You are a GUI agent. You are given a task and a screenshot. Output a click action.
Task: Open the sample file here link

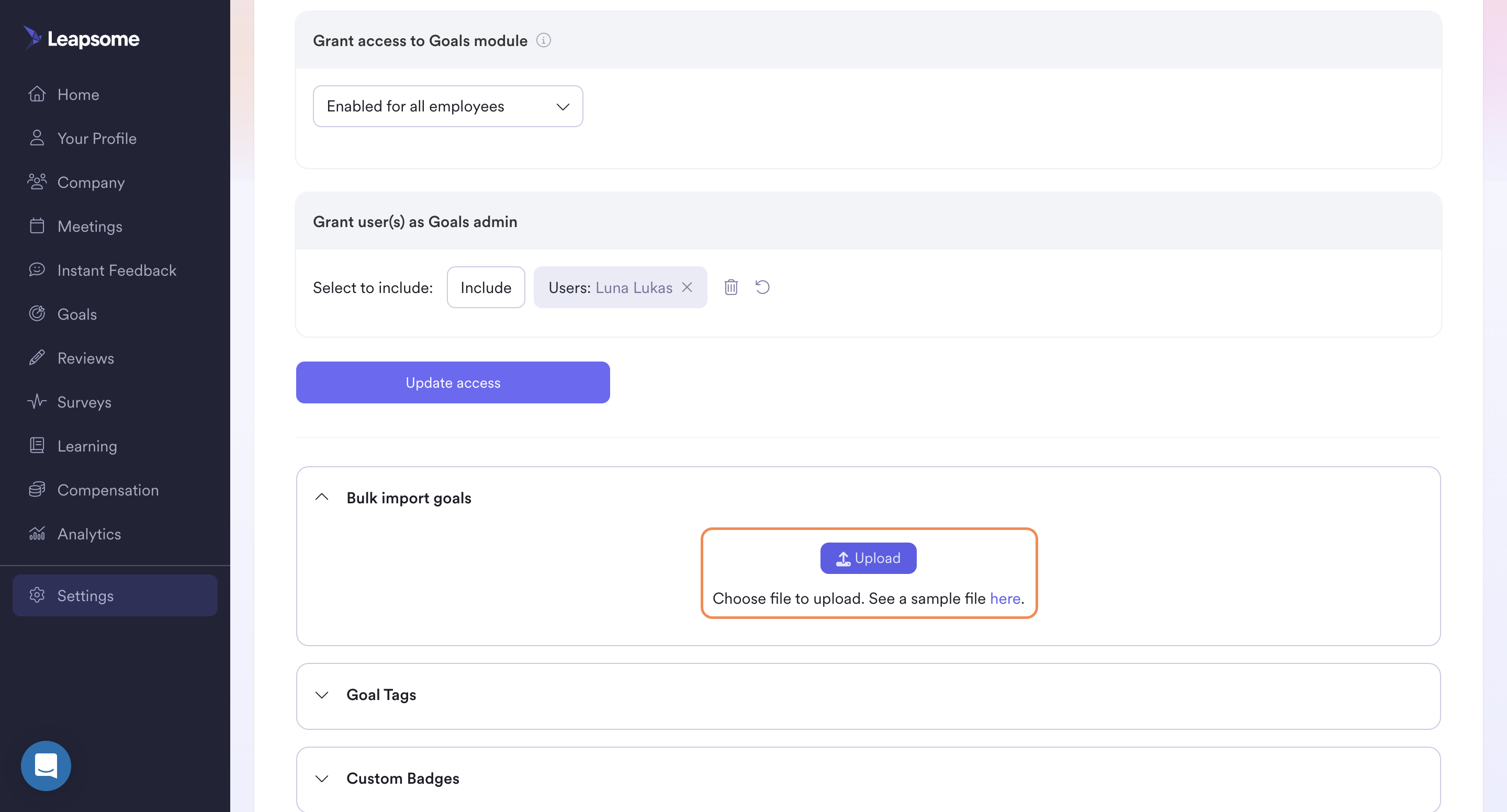click(x=1005, y=599)
